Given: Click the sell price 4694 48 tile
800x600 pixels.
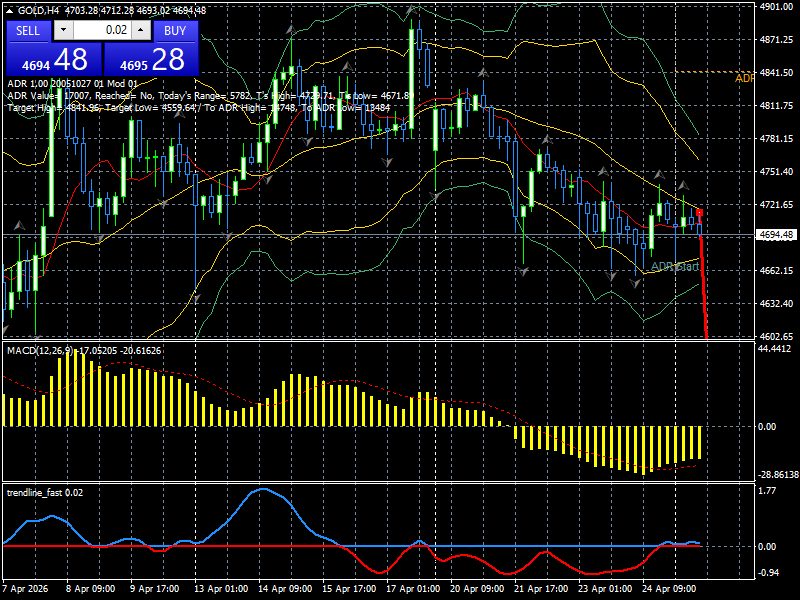Looking at the screenshot, I should click(x=54, y=59).
